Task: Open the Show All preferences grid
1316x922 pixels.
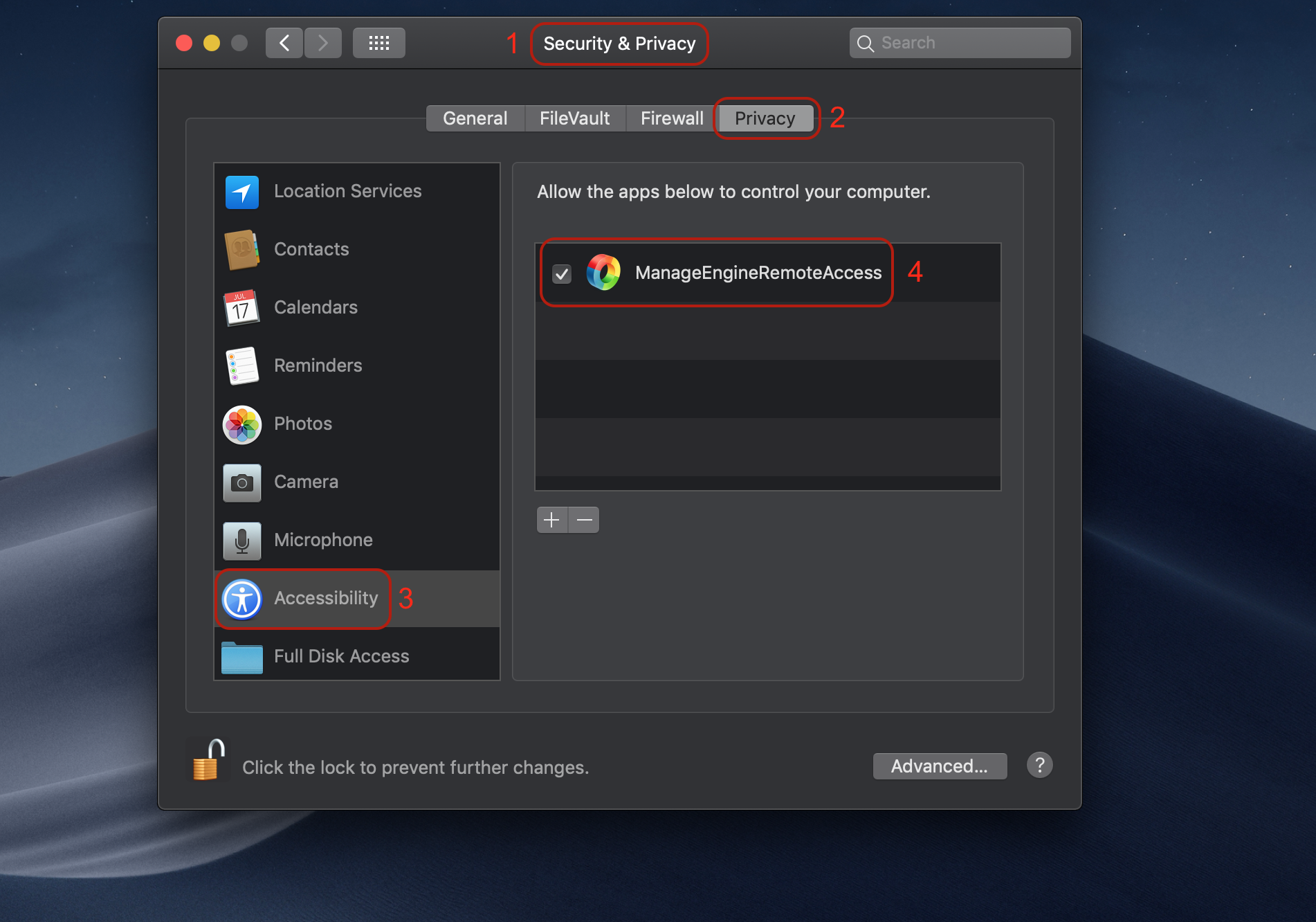Action: point(378,42)
